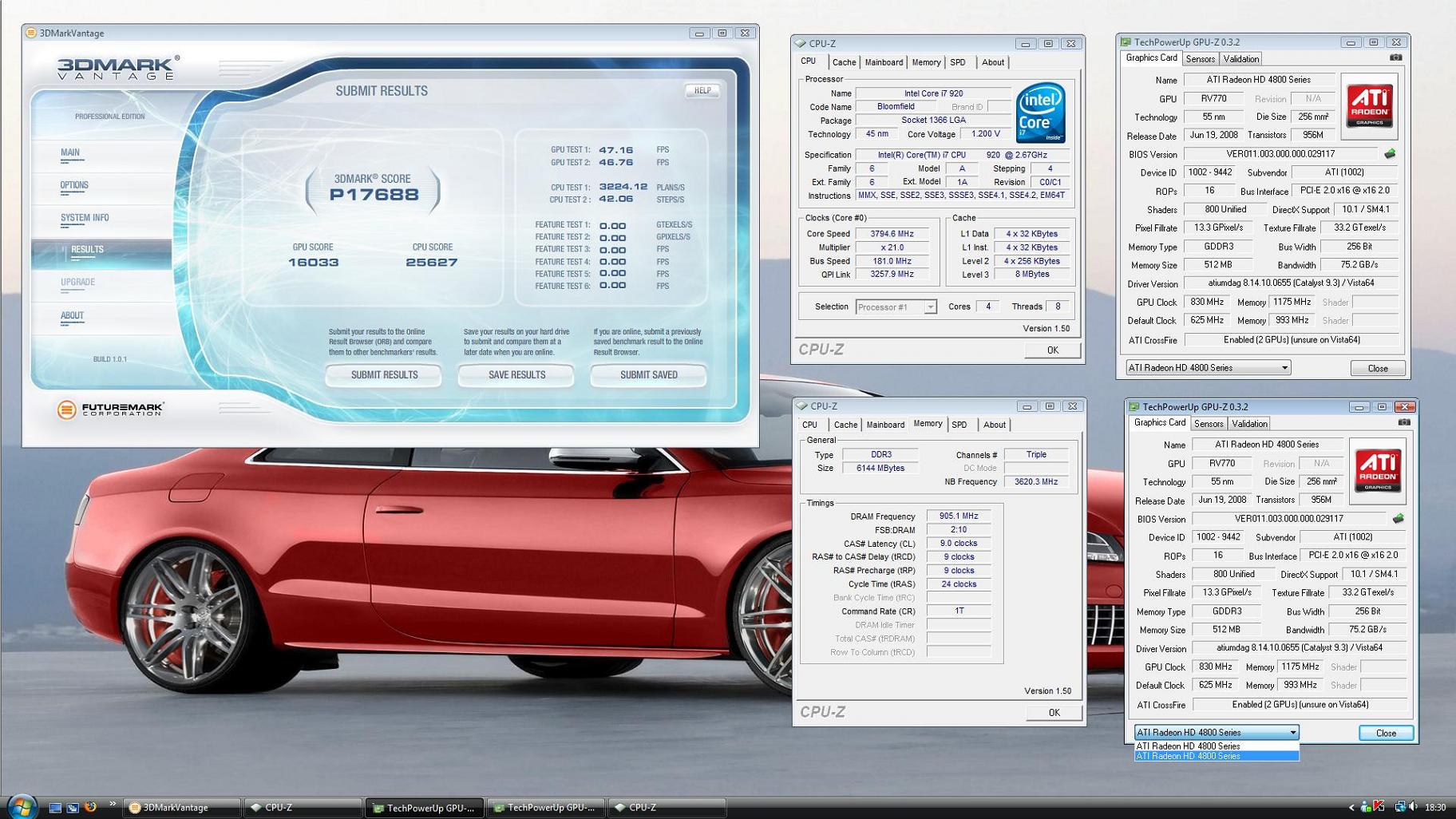1456x819 pixels.
Task: Open the Memory tab in upper CPU-Z window
Action: [926, 62]
